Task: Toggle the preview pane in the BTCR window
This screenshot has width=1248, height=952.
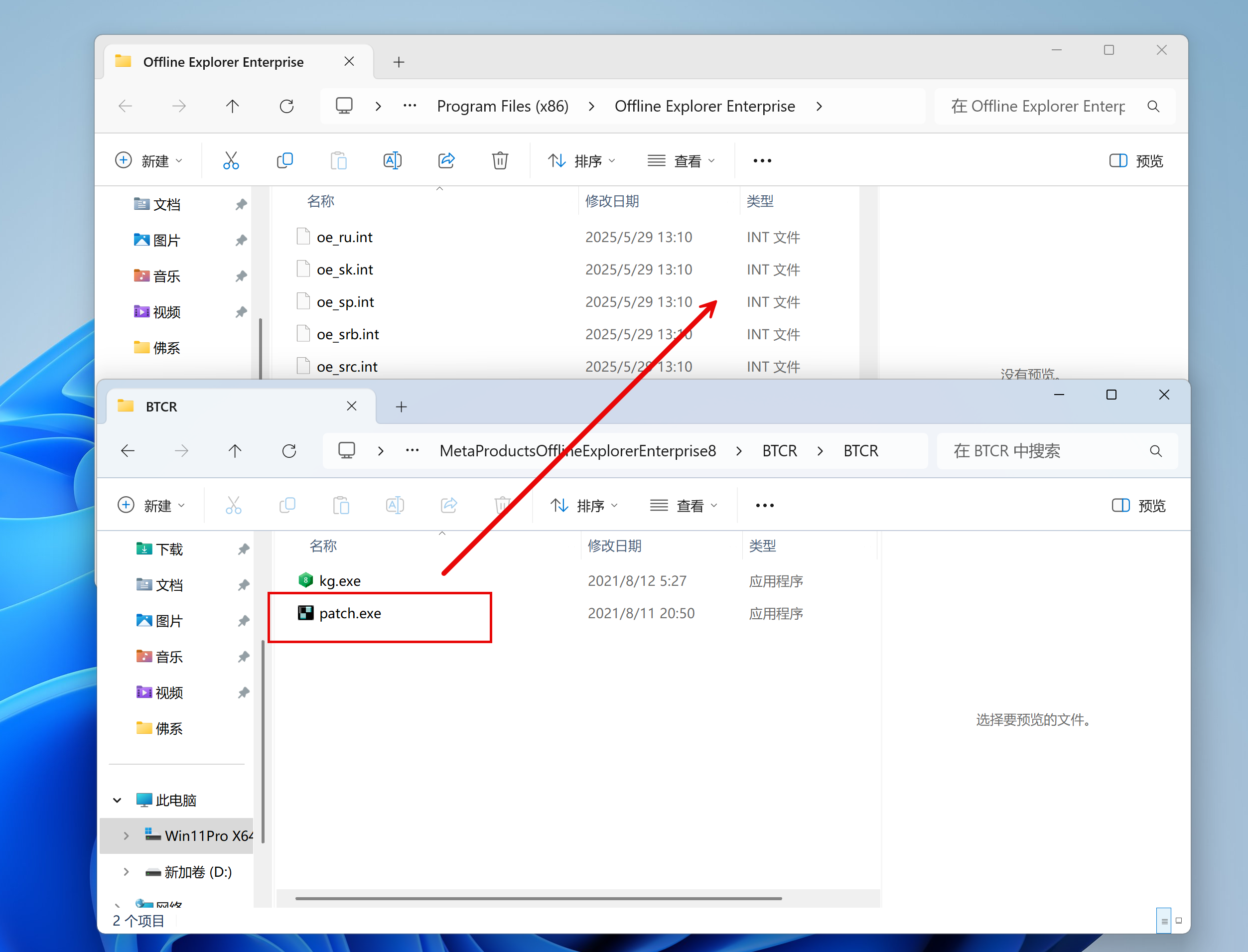Action: (x=1138, y=506)
